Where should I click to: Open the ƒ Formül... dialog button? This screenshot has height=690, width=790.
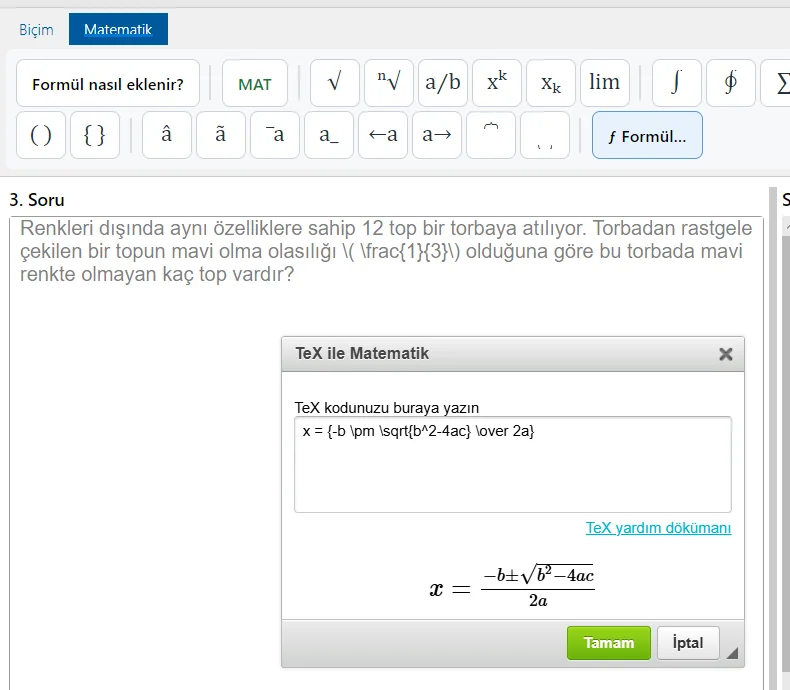coord(647,135)
